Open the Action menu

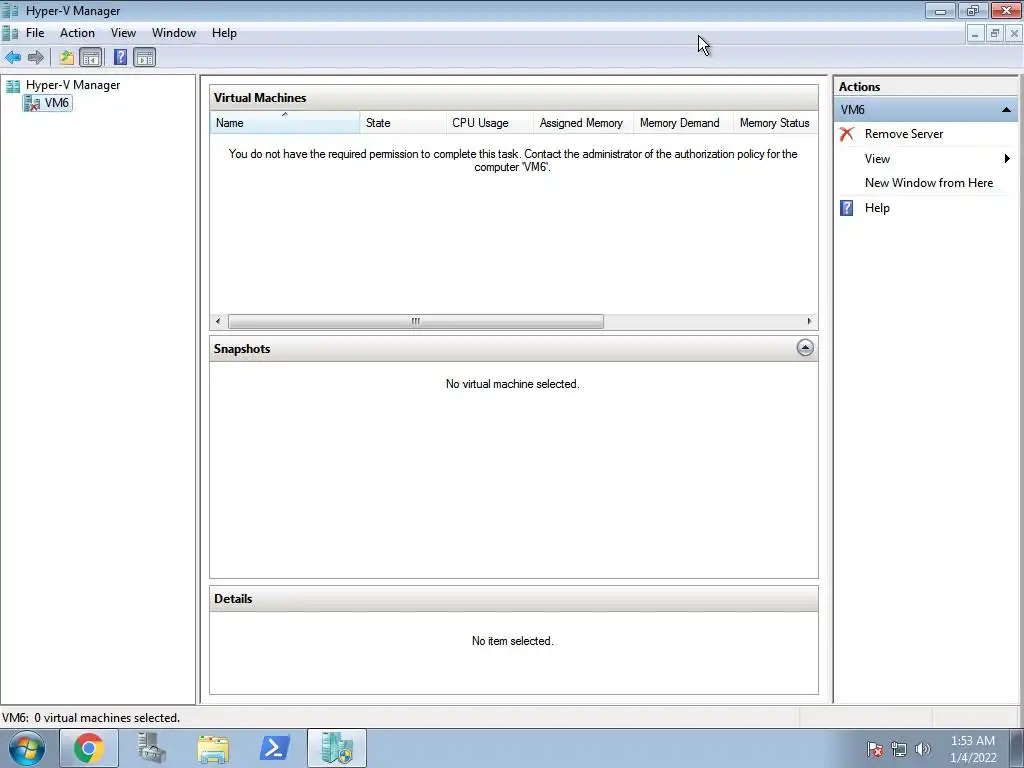pos(77,33)
